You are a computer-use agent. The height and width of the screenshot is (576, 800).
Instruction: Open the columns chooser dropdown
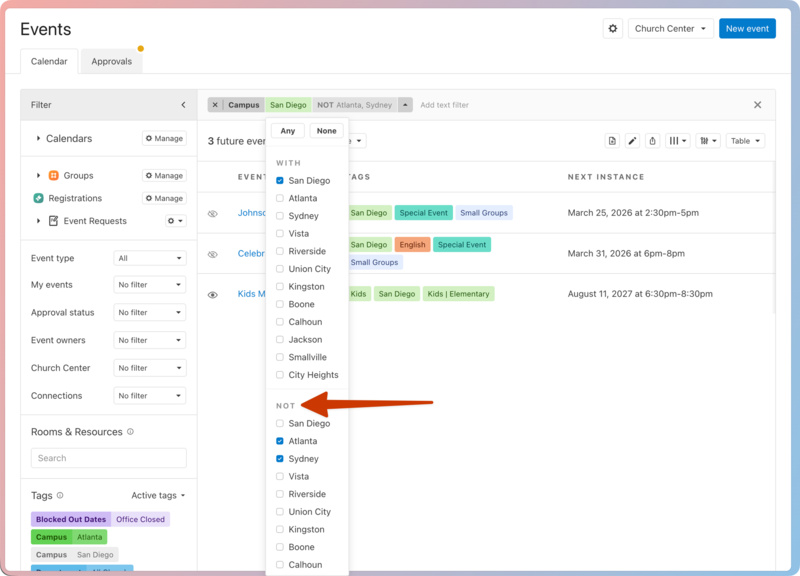[x=678, y=141]
